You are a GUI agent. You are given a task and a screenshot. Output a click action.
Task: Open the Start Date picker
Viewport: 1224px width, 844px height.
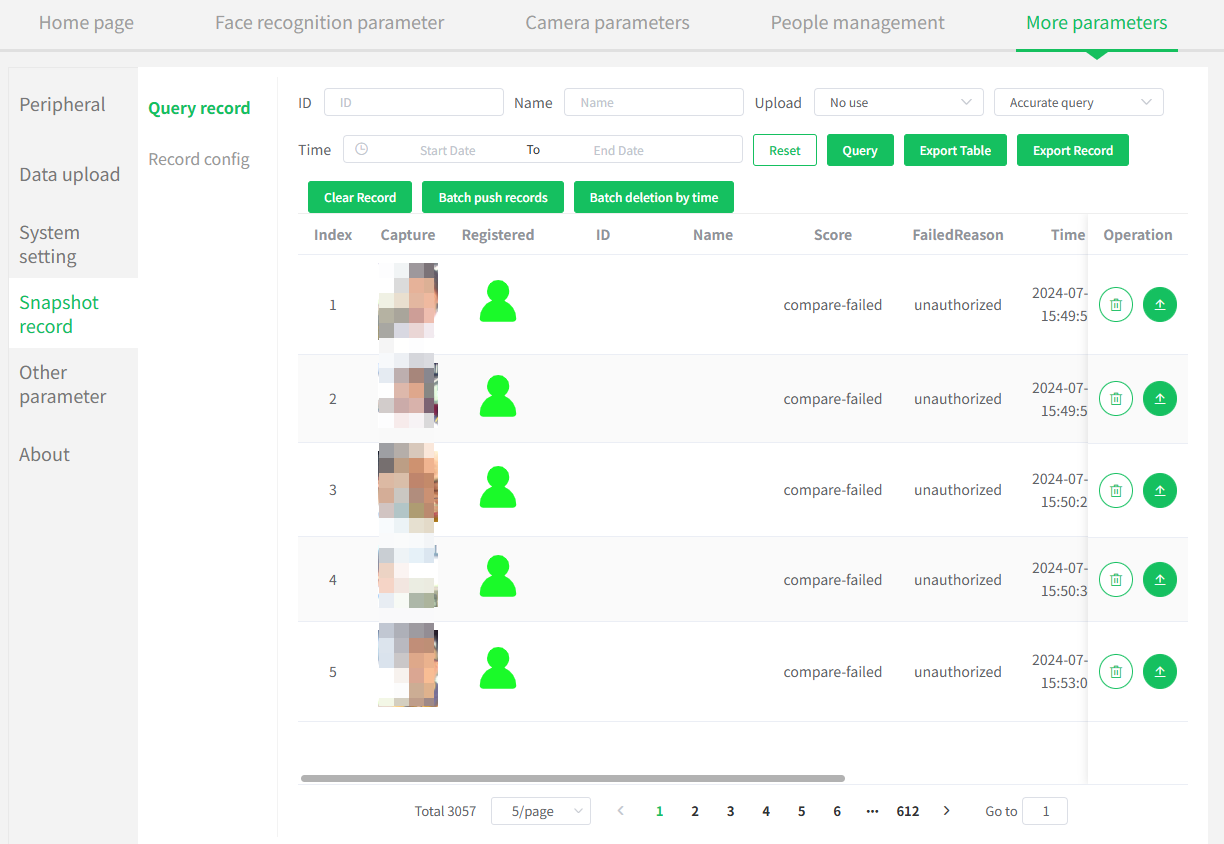(448, 150)
